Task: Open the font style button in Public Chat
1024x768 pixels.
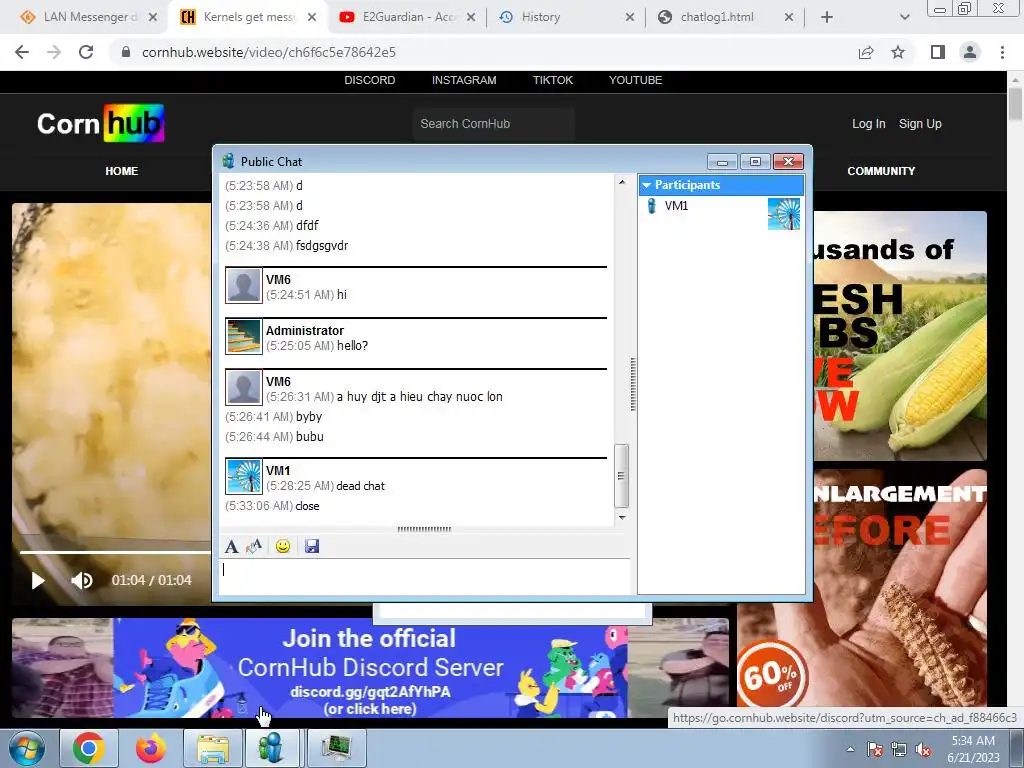Action: point(231,546)
